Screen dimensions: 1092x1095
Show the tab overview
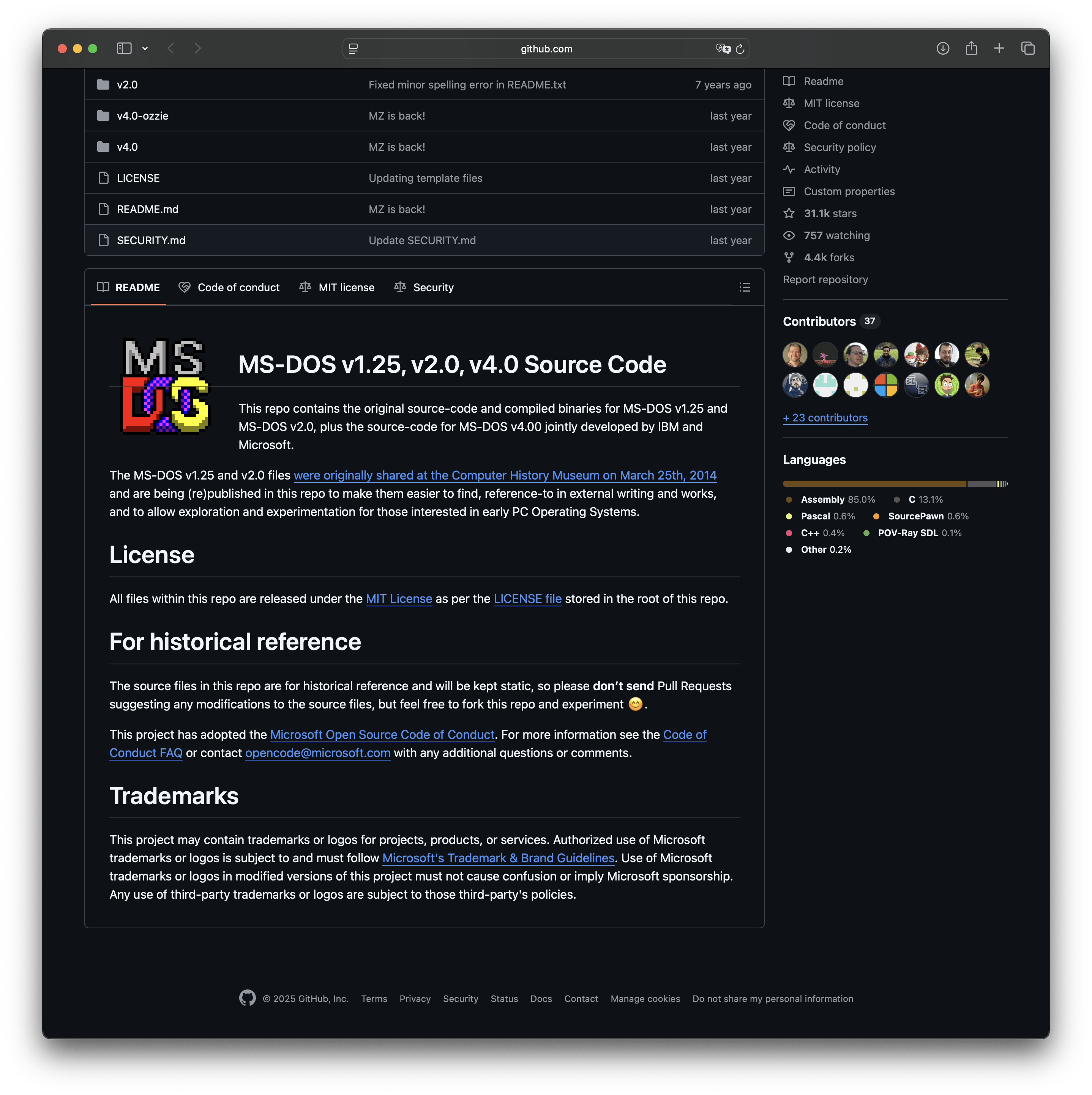tap(1028, 49)
